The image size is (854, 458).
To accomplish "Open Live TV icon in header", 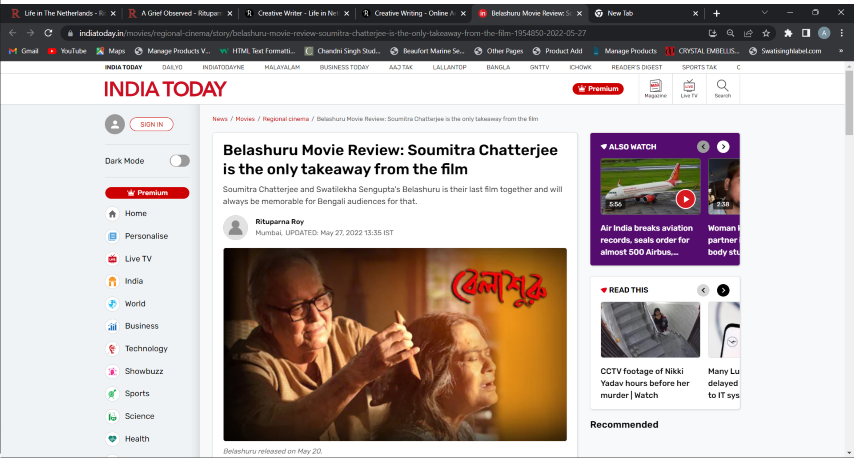I will pos(689,88).
